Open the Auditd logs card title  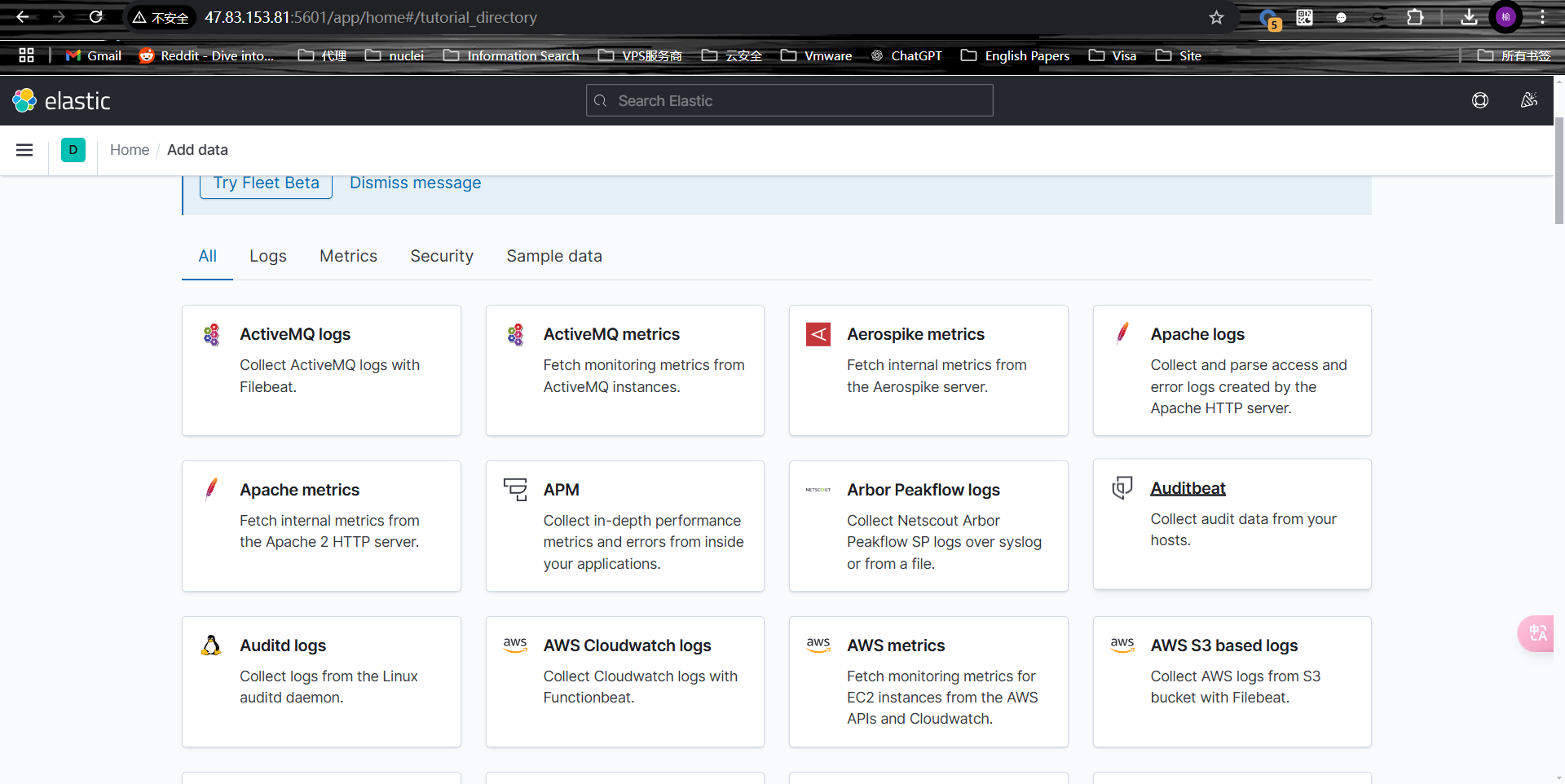(x=283, y=645)
